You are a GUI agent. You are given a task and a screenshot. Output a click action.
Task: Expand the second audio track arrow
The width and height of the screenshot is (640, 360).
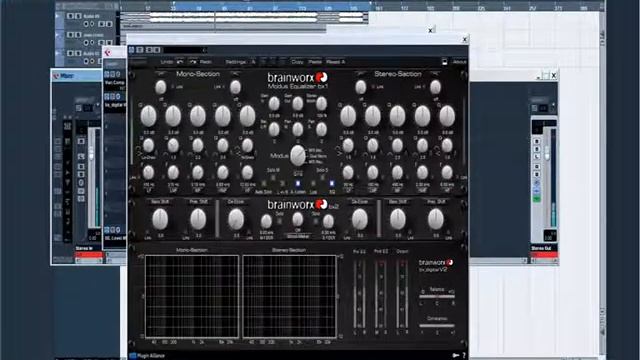(58, 35)
